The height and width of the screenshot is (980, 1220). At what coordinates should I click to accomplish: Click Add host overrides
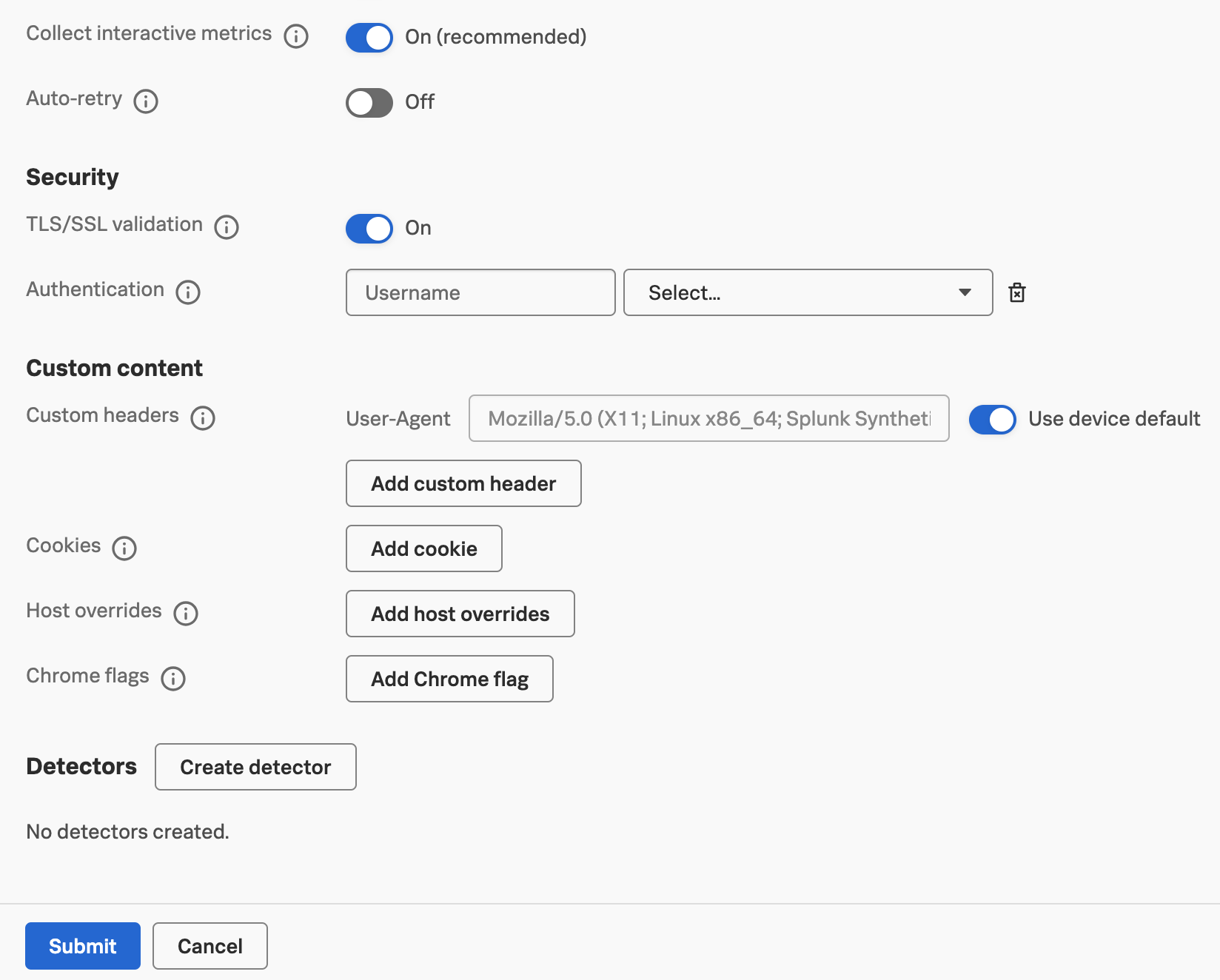pos(460,614)
